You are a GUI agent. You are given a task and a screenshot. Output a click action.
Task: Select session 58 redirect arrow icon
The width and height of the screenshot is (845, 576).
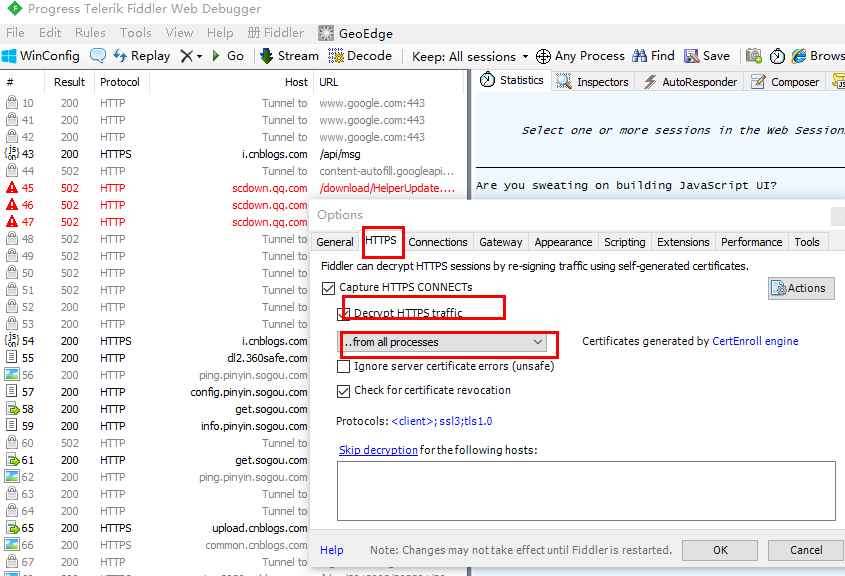click(x=12, y=409)
